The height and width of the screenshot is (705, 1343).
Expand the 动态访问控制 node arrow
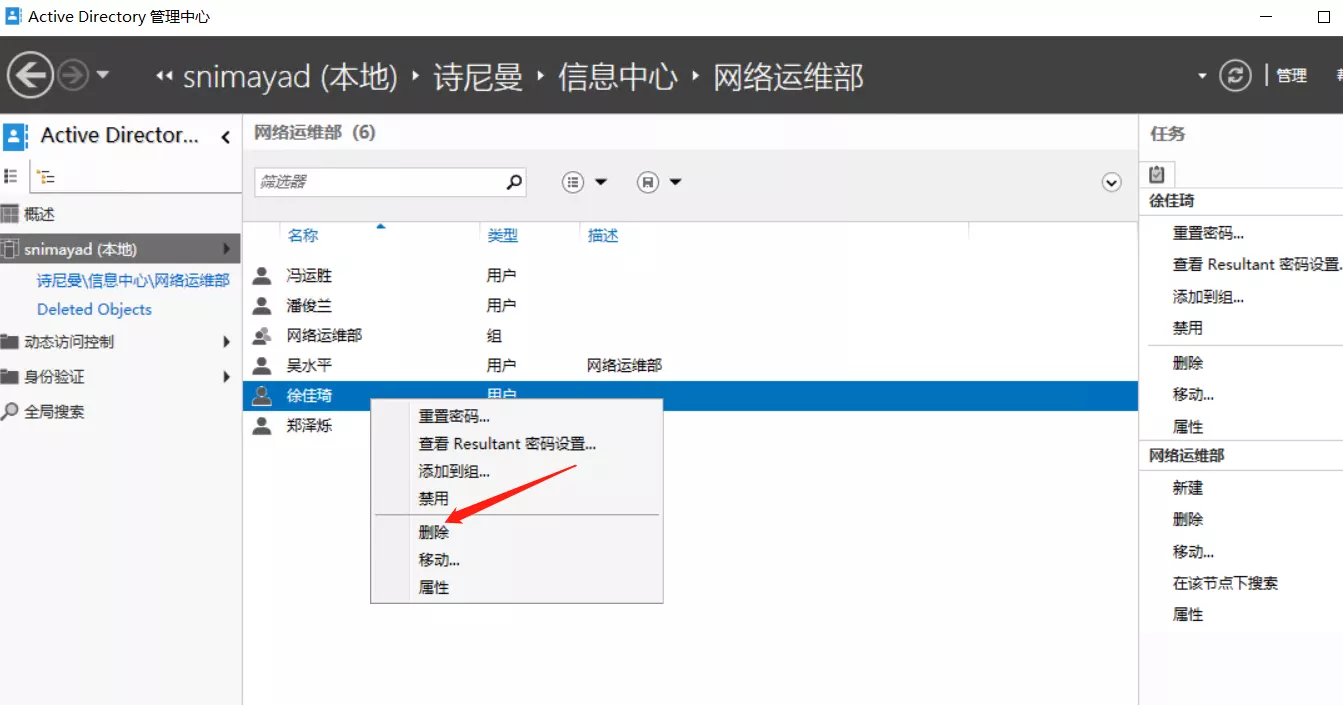point(227,342)
